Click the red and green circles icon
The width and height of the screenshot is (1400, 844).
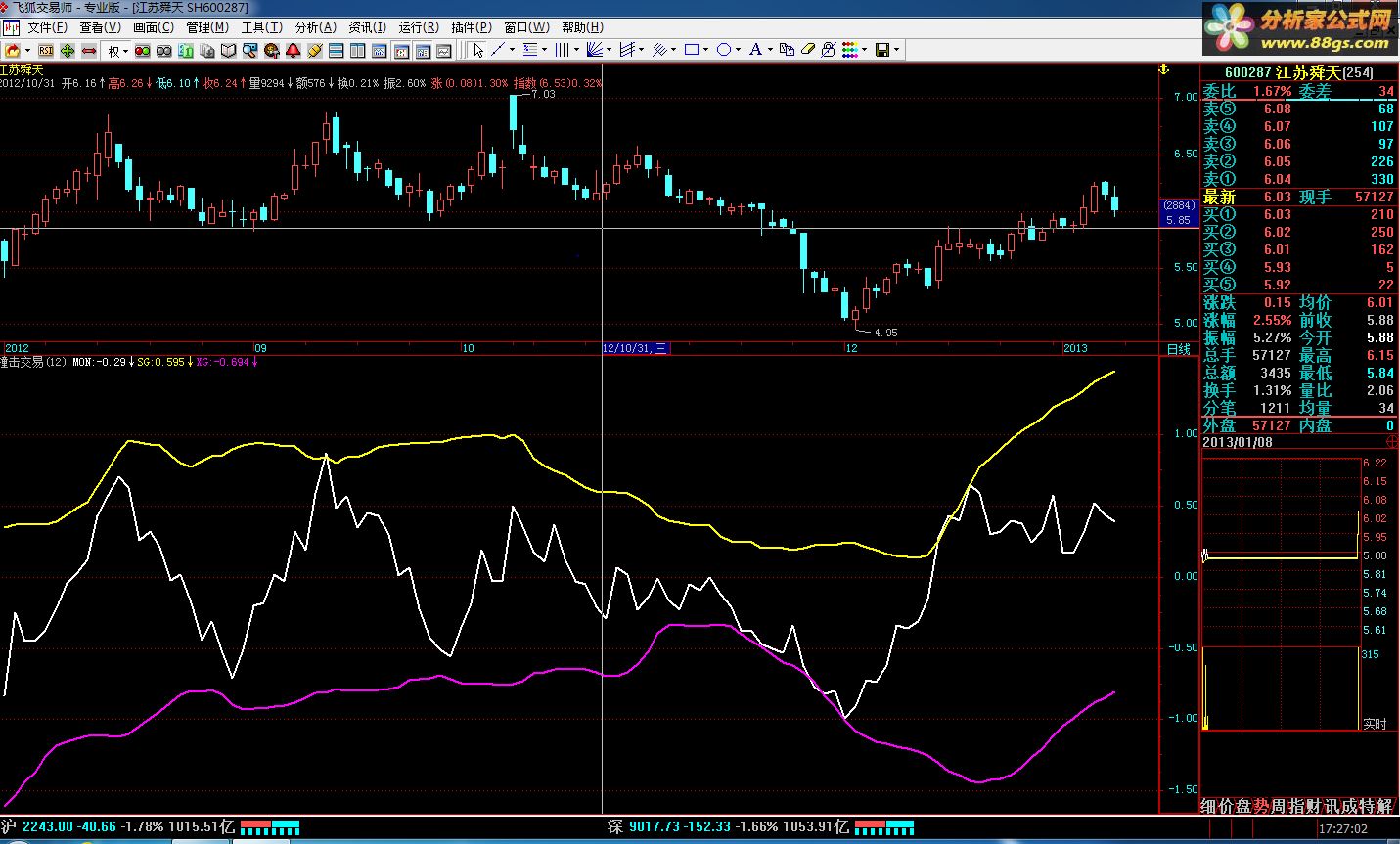142,51
